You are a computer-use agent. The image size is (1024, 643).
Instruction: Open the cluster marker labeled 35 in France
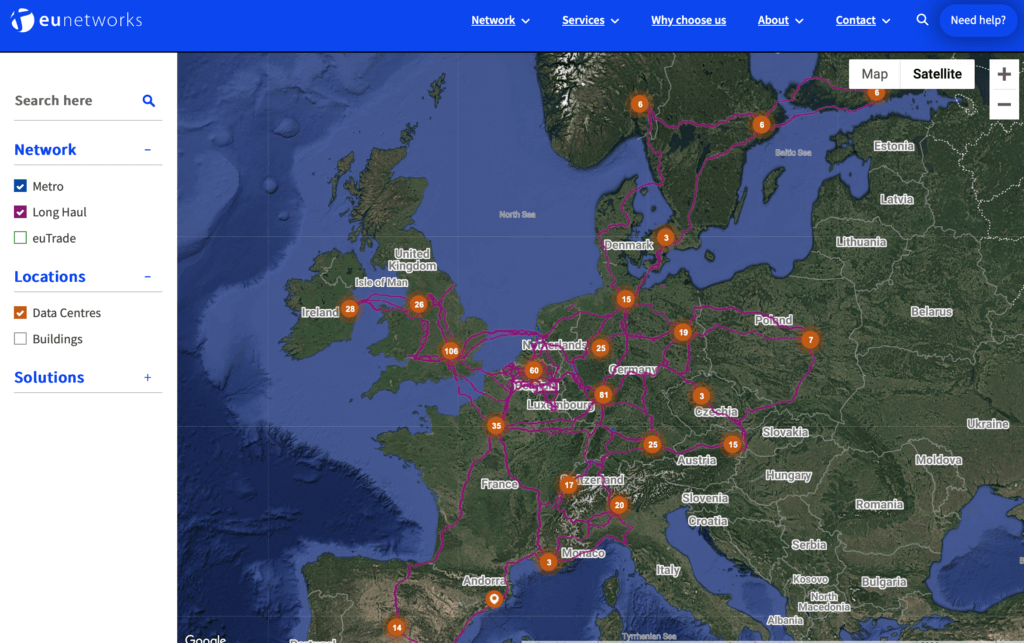(496, 426)
